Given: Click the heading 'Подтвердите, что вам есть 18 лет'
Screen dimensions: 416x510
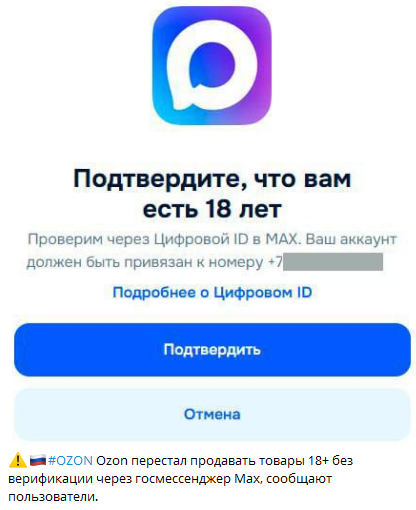Looking at the screenshot, I should [x=212, y=194].
